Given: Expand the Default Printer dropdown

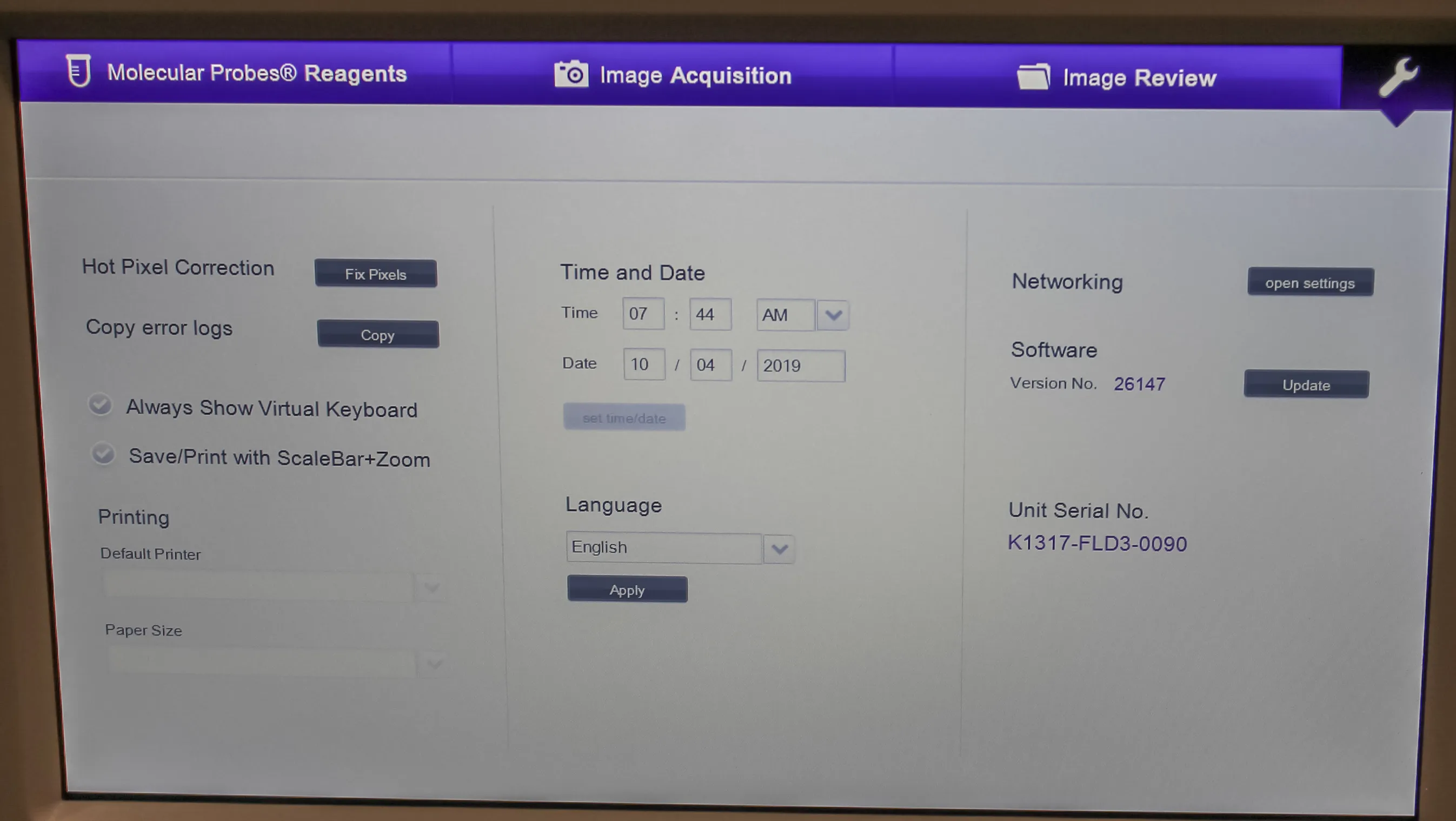Looking at the screenshot, I should [432, 587].
